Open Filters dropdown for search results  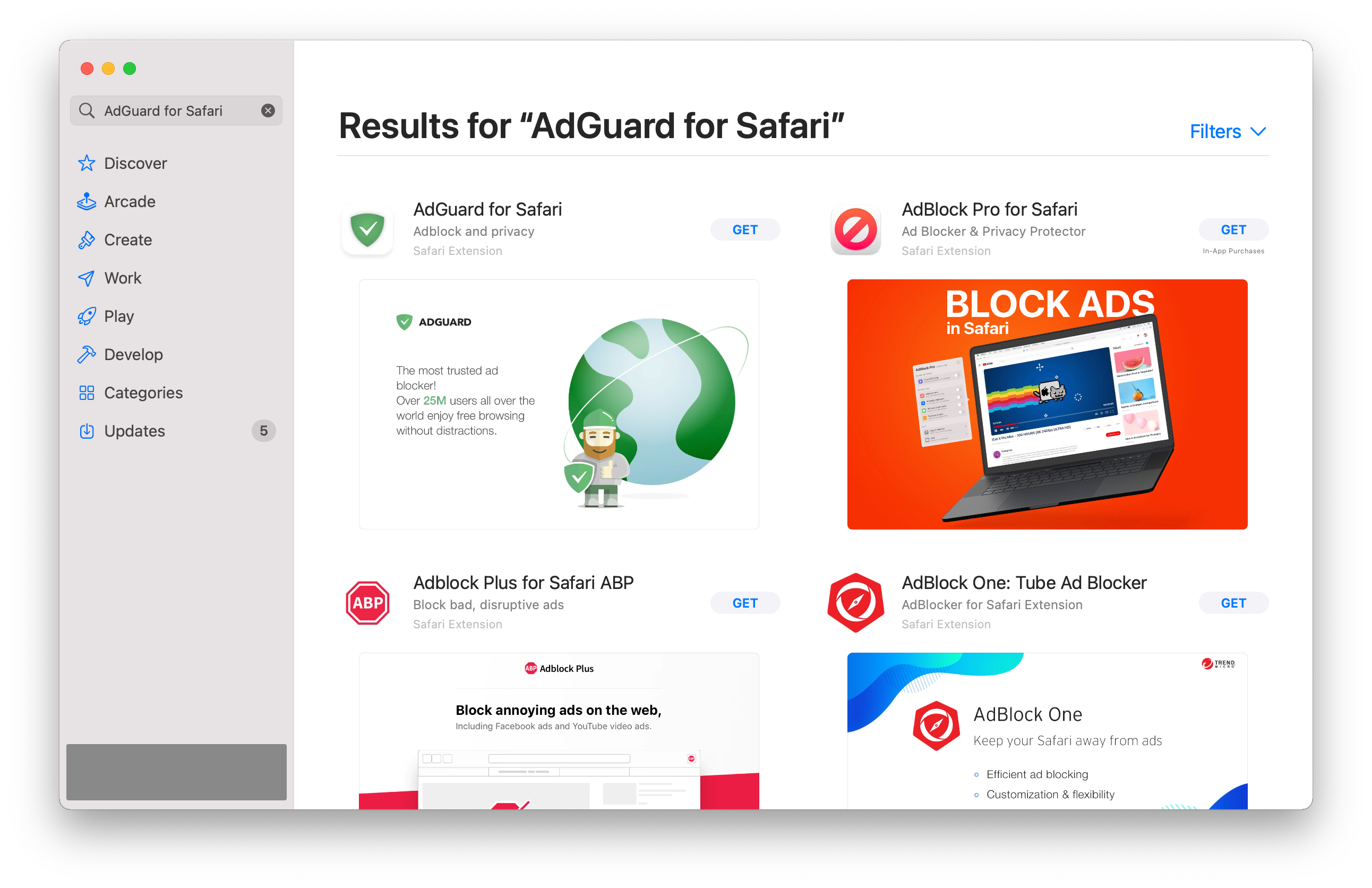pyautogui.click(x=1229, y=131)
